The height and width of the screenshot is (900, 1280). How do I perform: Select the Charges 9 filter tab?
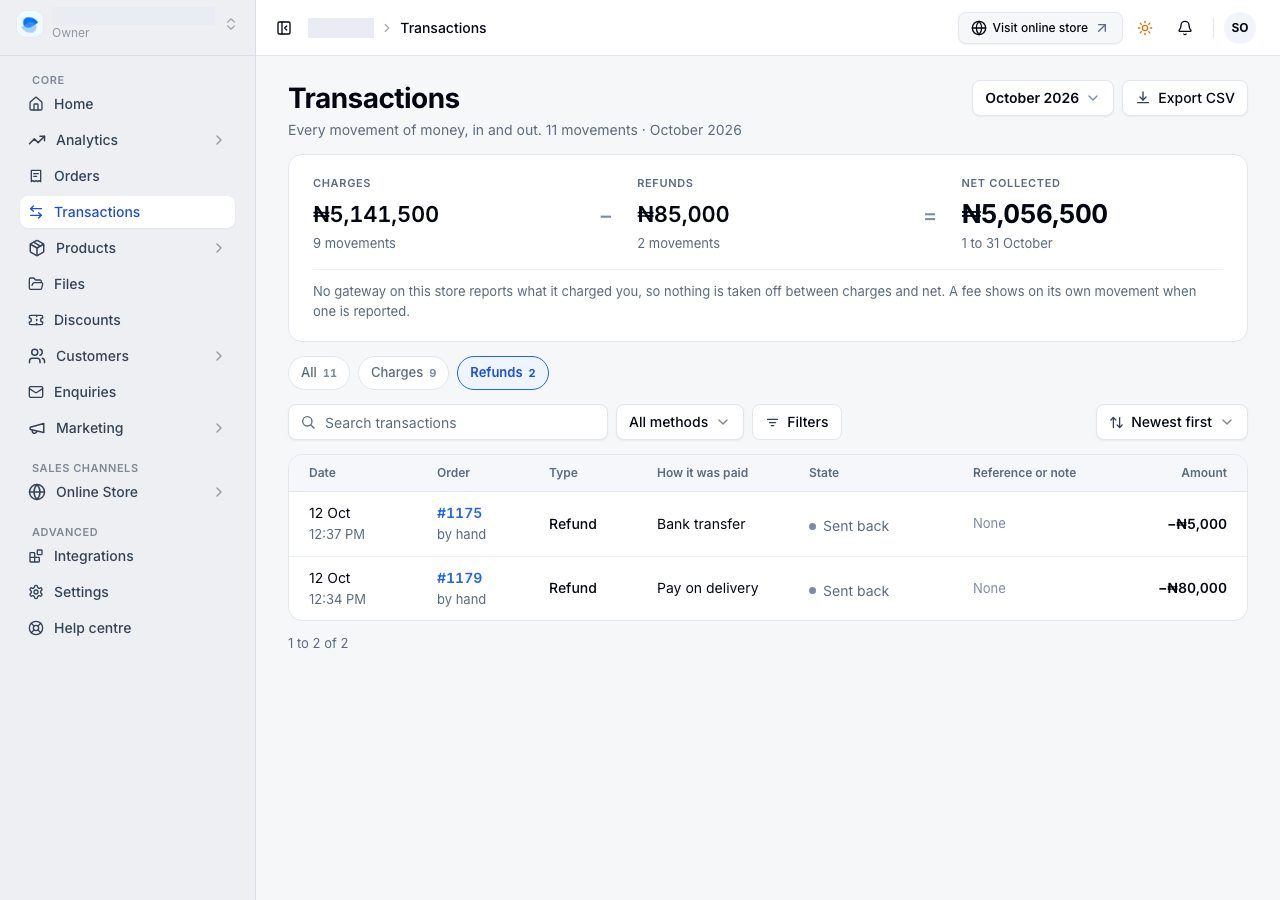(403, 373)
